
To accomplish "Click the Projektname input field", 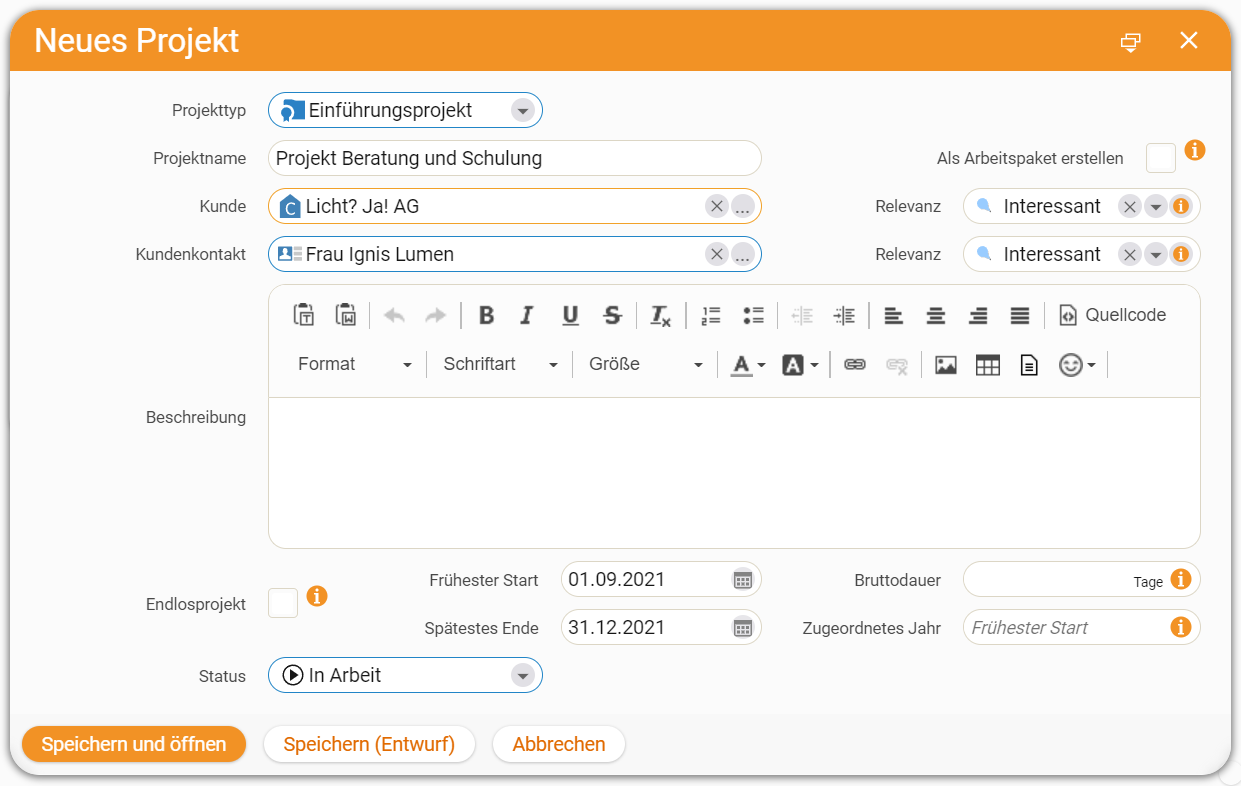I will pos(515,158).
